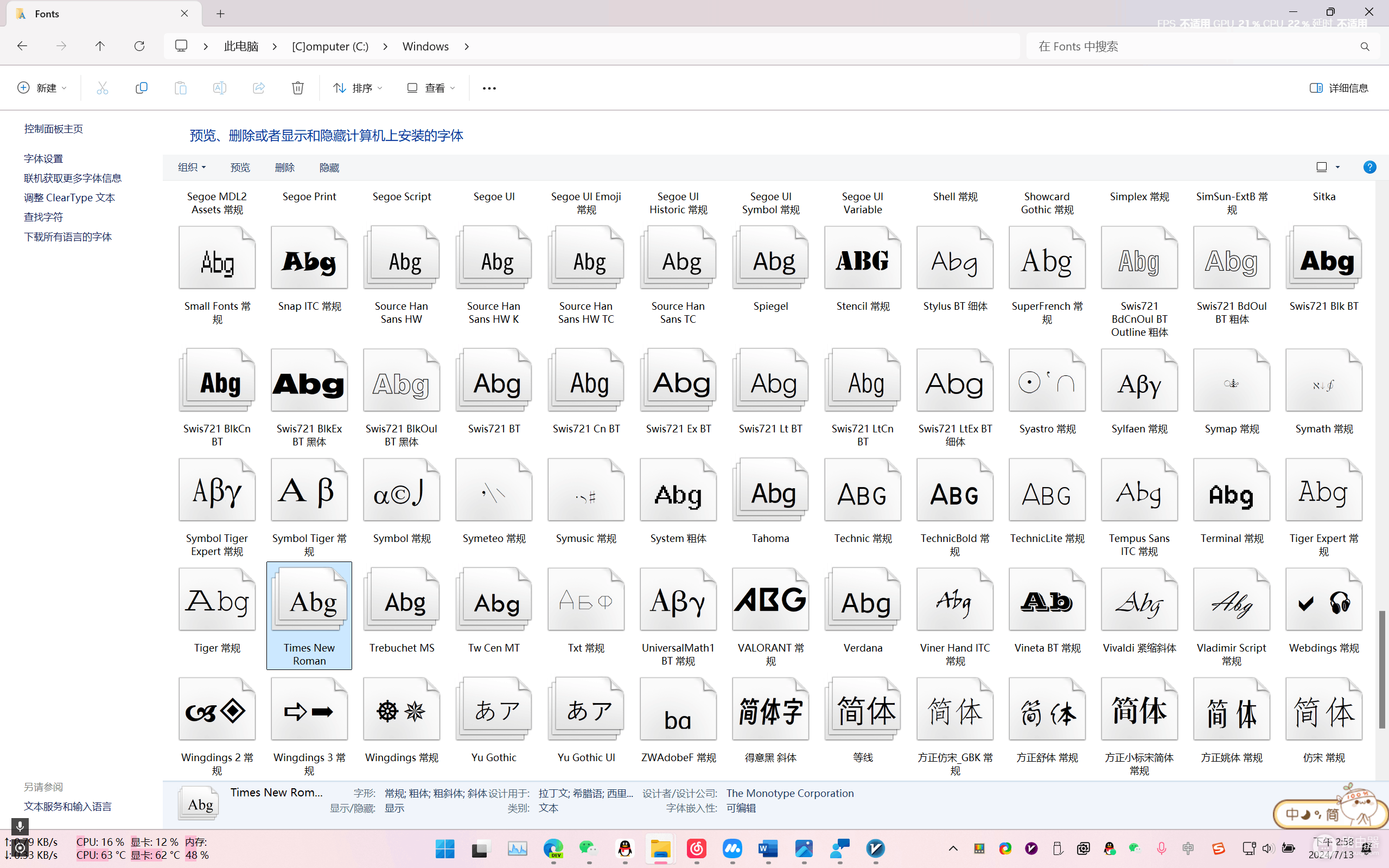The image size is (1389, 868).
Task: Go back with the left arrow
Action: [22, 46]
